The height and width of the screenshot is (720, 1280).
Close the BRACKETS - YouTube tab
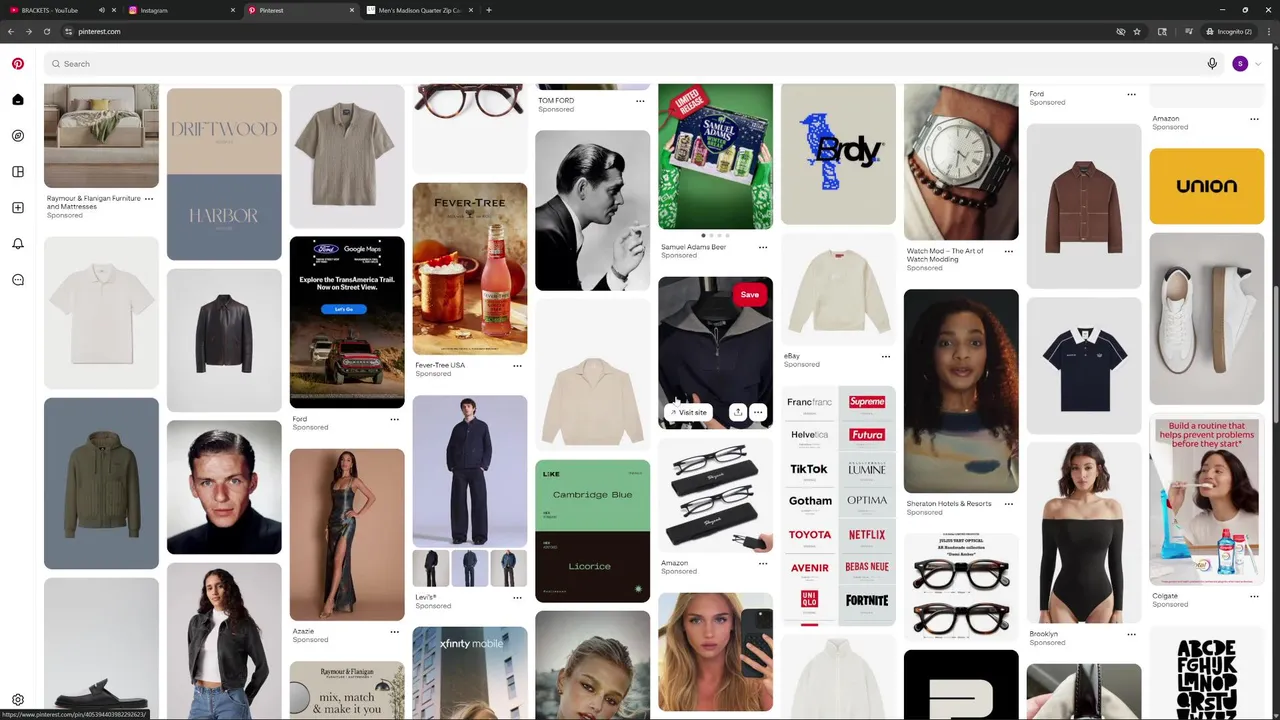pos(115,10)
